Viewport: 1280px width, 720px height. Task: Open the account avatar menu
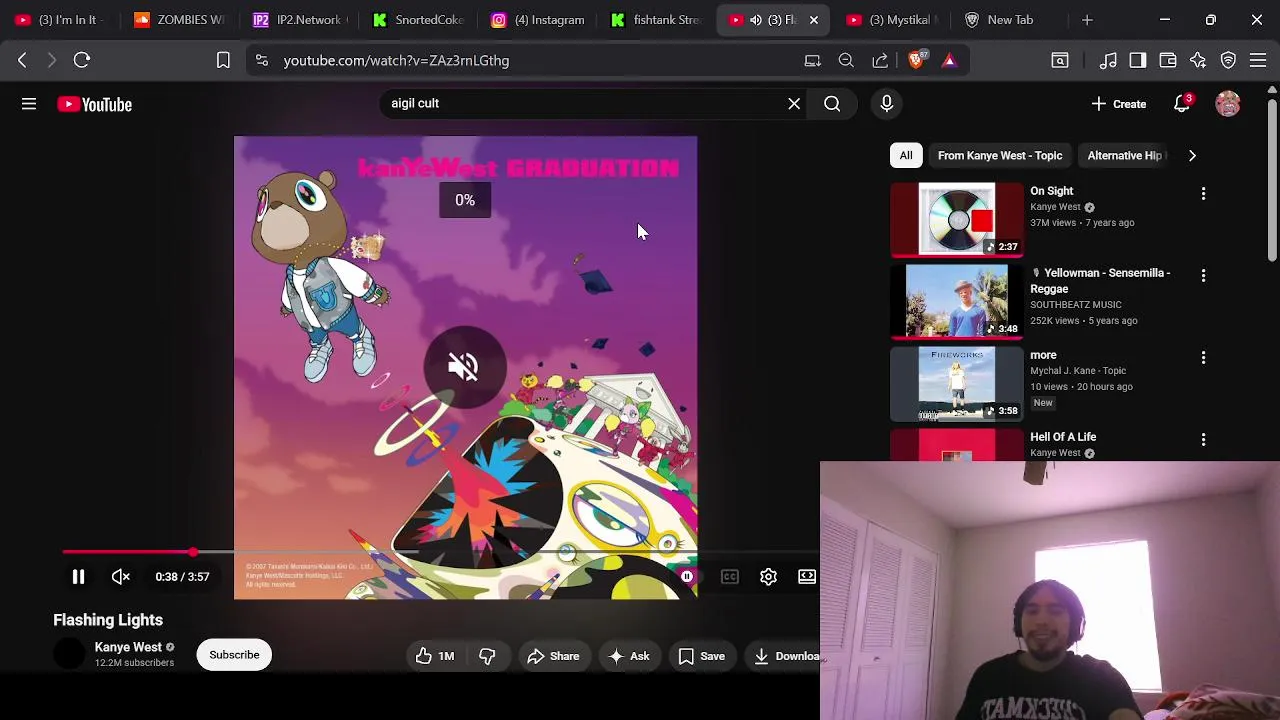click(1228, 104)
